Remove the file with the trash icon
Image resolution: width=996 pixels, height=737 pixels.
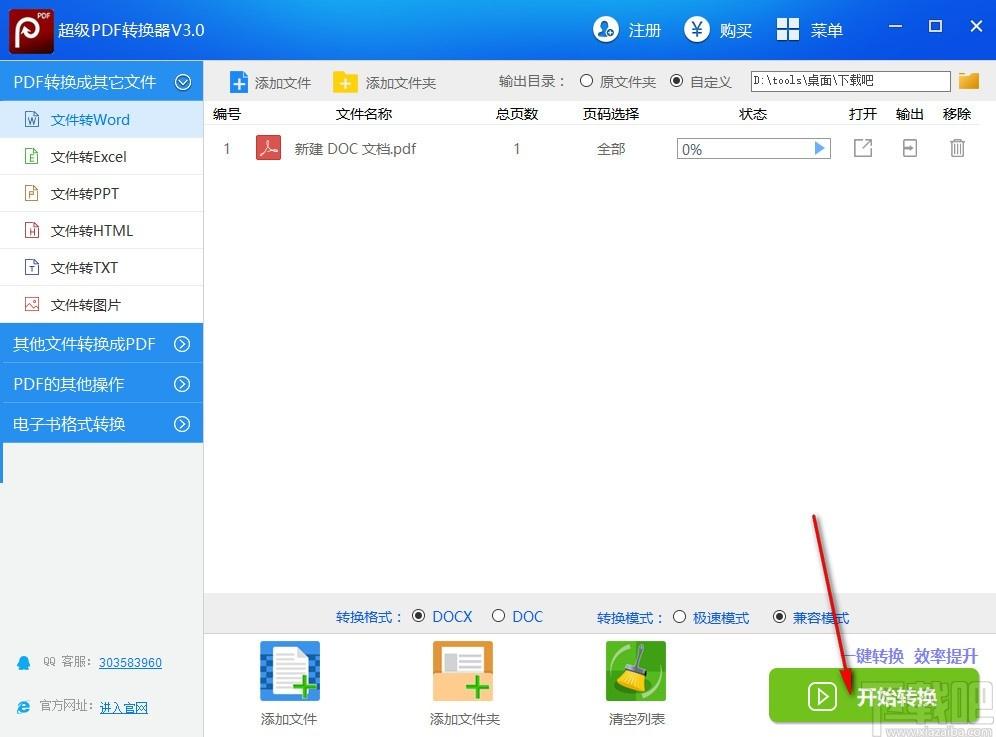[x=957, y=148]
